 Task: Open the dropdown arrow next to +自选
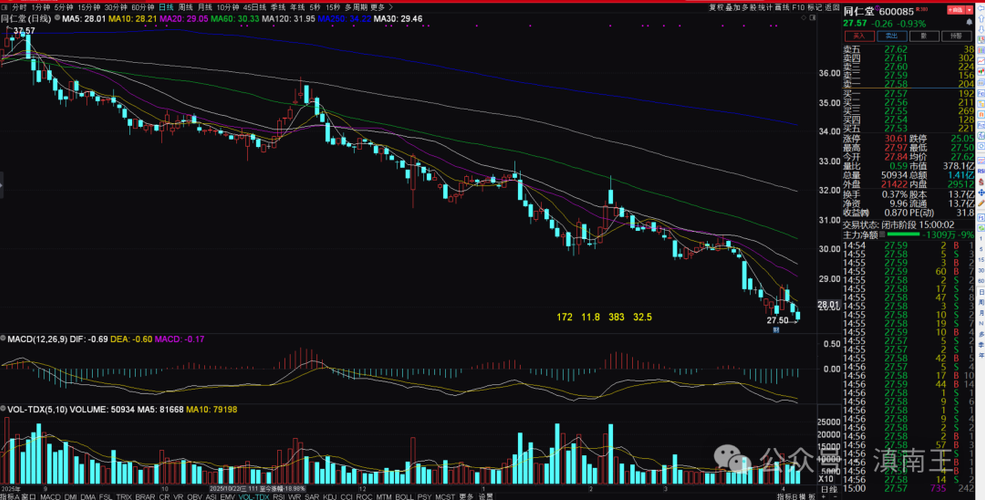(969, 9)
